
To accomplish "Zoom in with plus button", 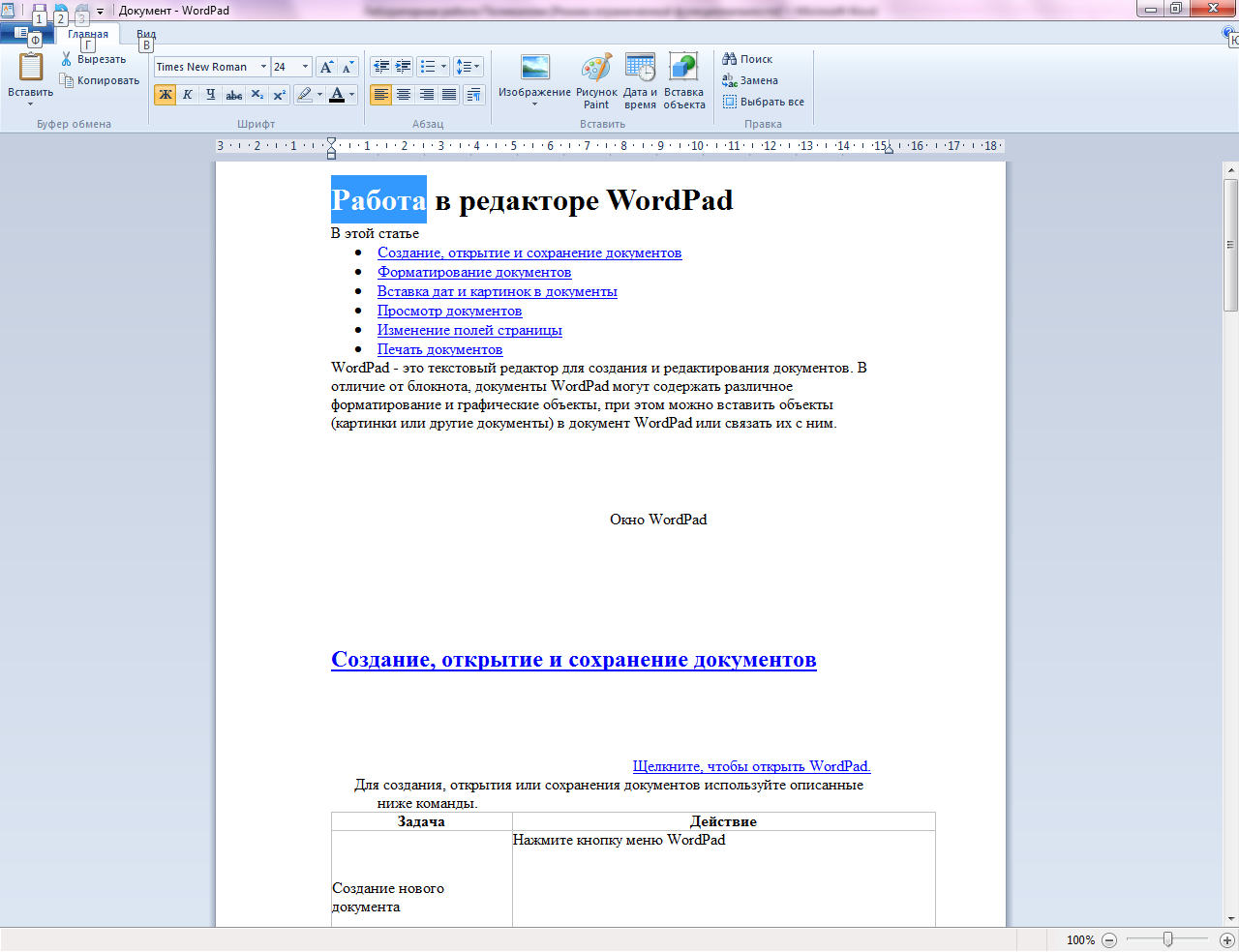I will point(1226,940).
